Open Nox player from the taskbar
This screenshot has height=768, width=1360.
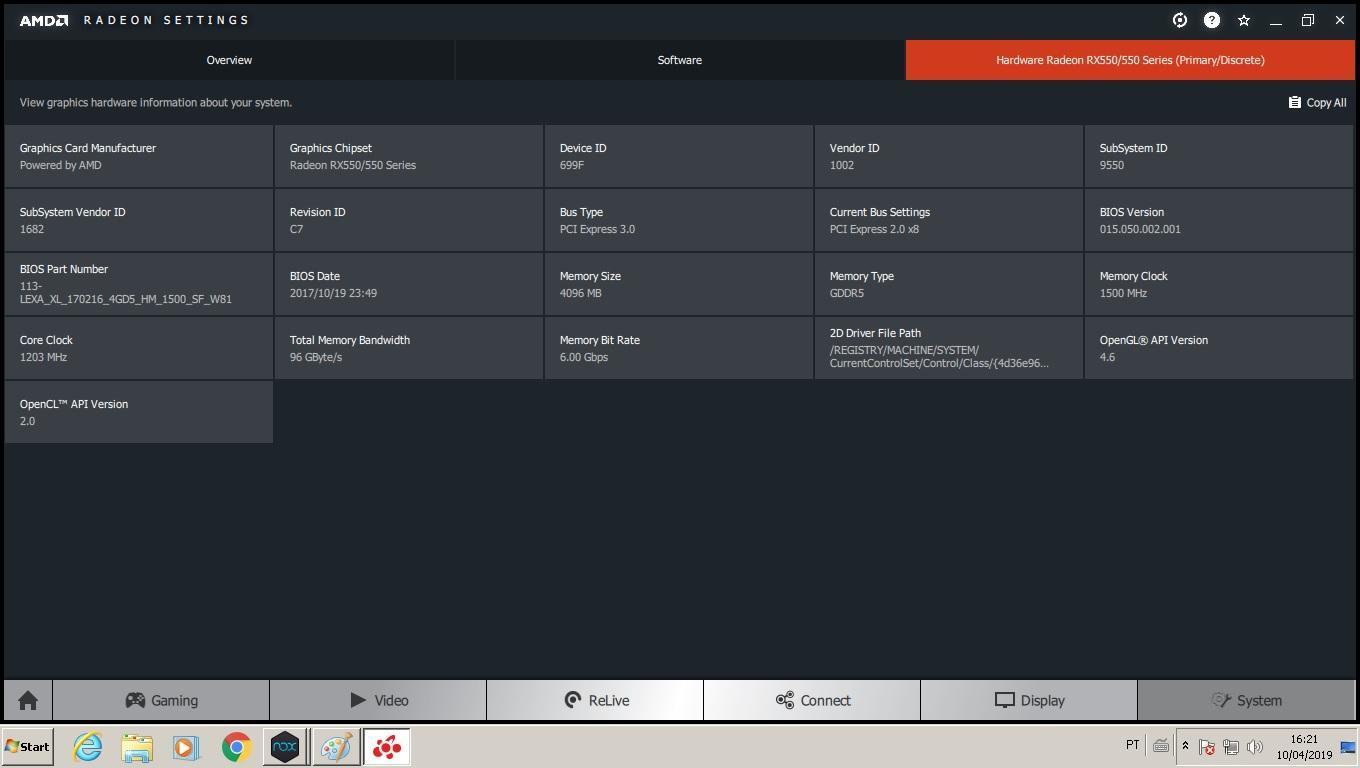(285, 747)
